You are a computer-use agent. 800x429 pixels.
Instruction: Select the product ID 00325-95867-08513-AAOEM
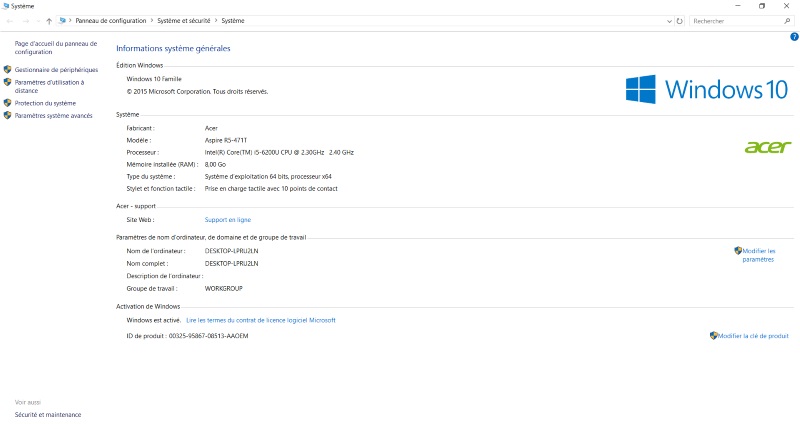point(209,336)
